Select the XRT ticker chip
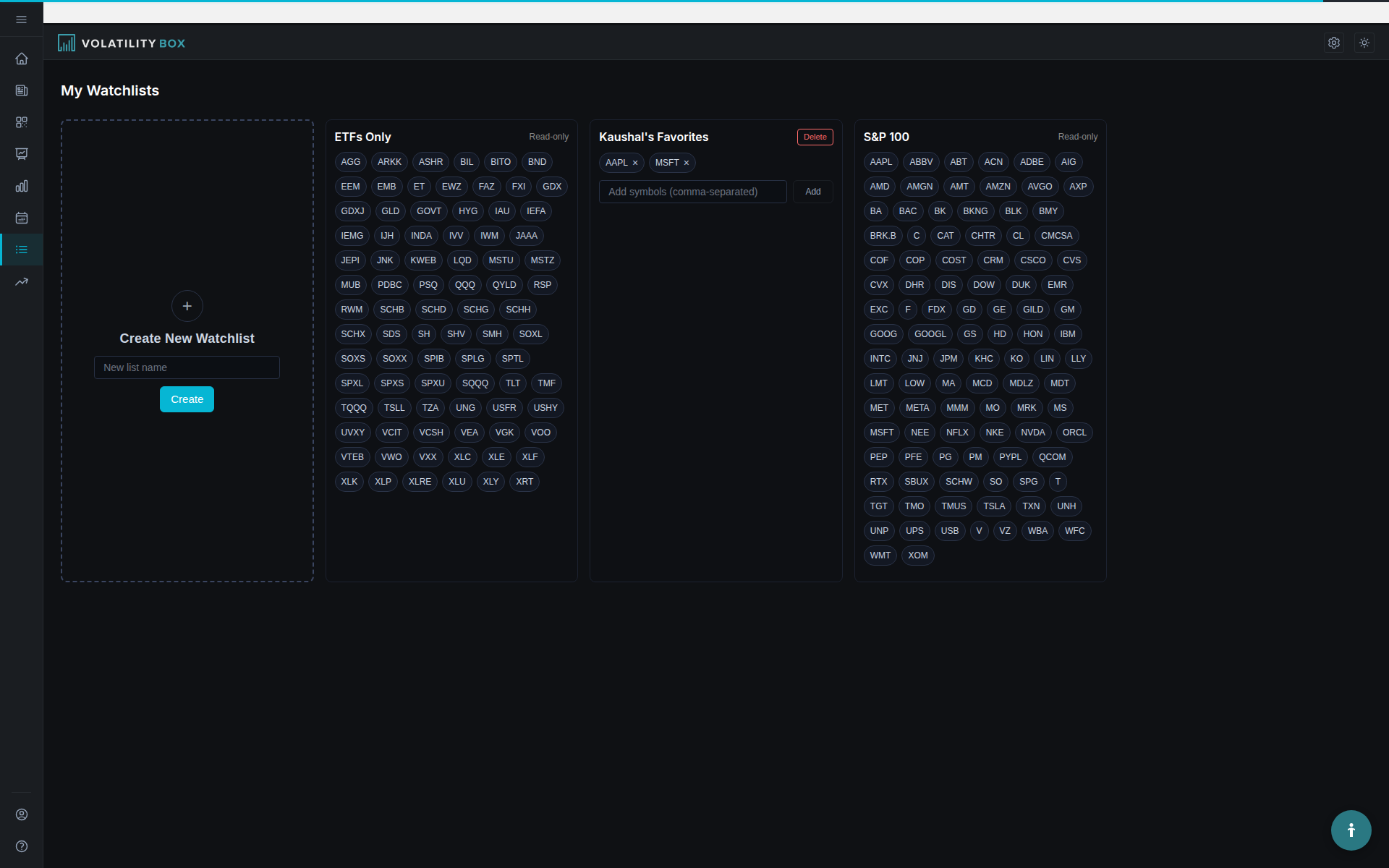Viewport: 1389px width, 868px height. (524, 482)
